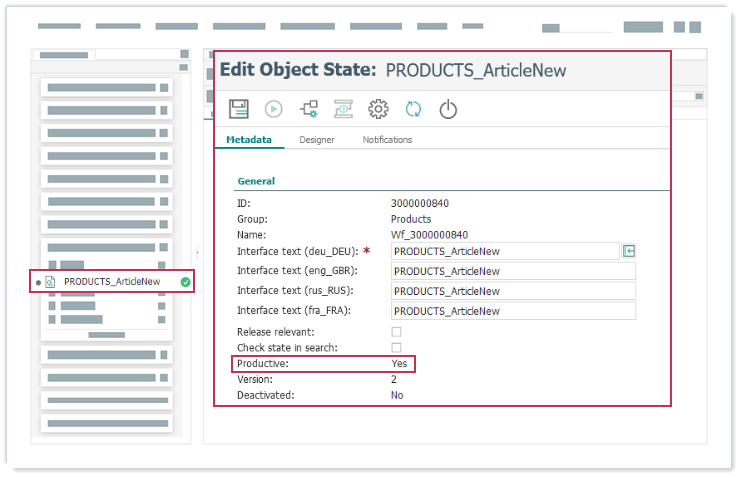
Task: Tick the Check state in search checkbox
Action: [x=396, y=347]
